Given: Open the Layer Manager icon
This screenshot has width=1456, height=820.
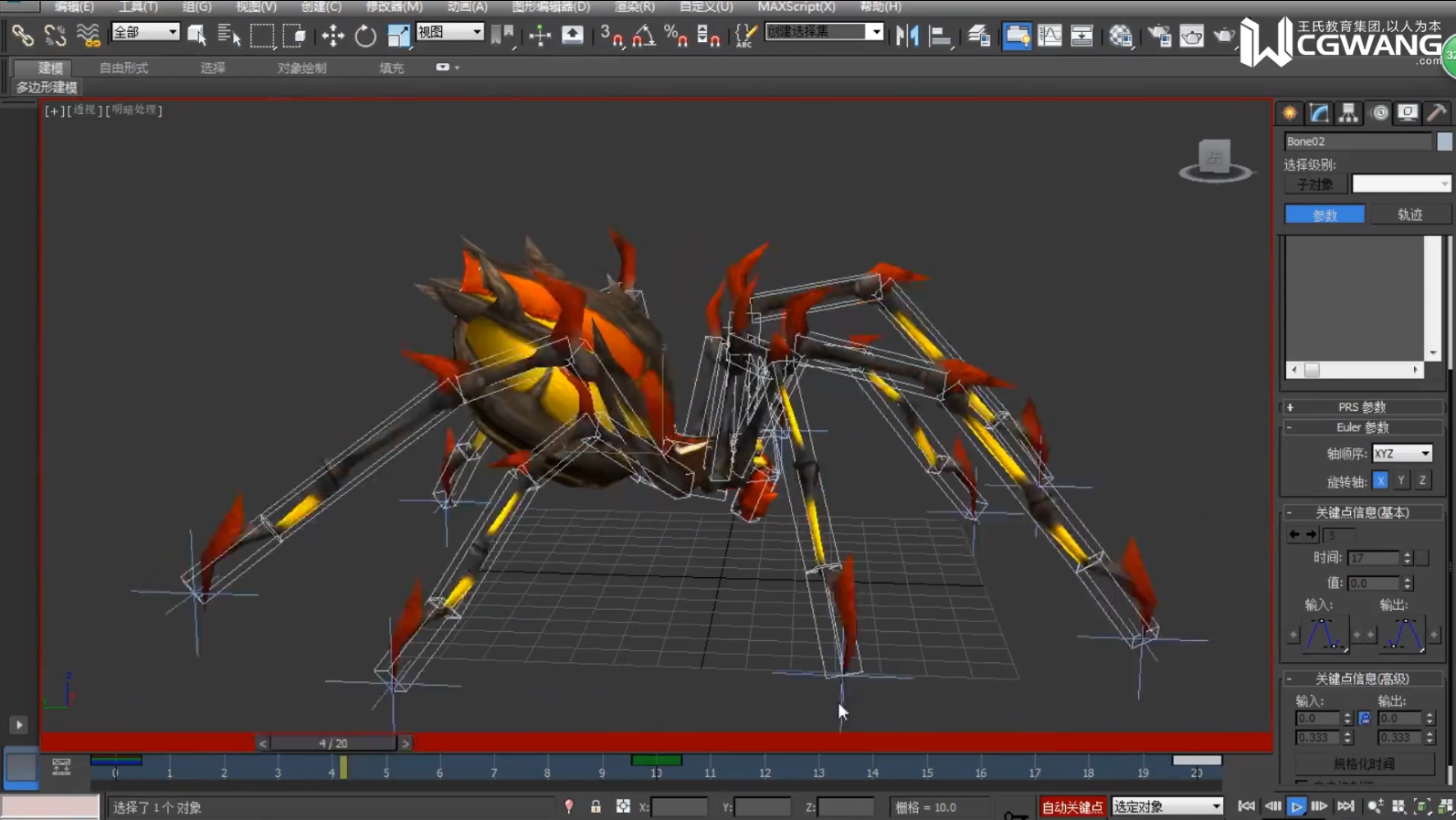Looking at the screenshot, I should coord(978,36).
